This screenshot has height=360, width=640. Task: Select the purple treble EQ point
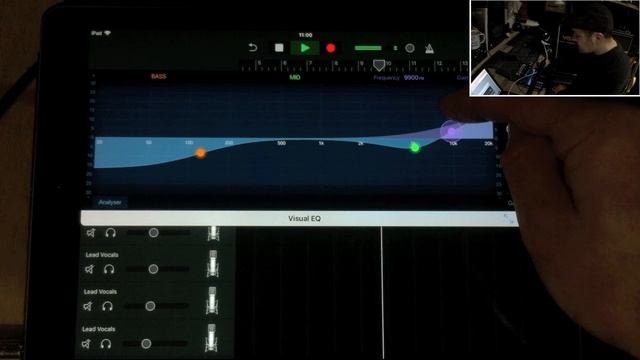point(451,131)
